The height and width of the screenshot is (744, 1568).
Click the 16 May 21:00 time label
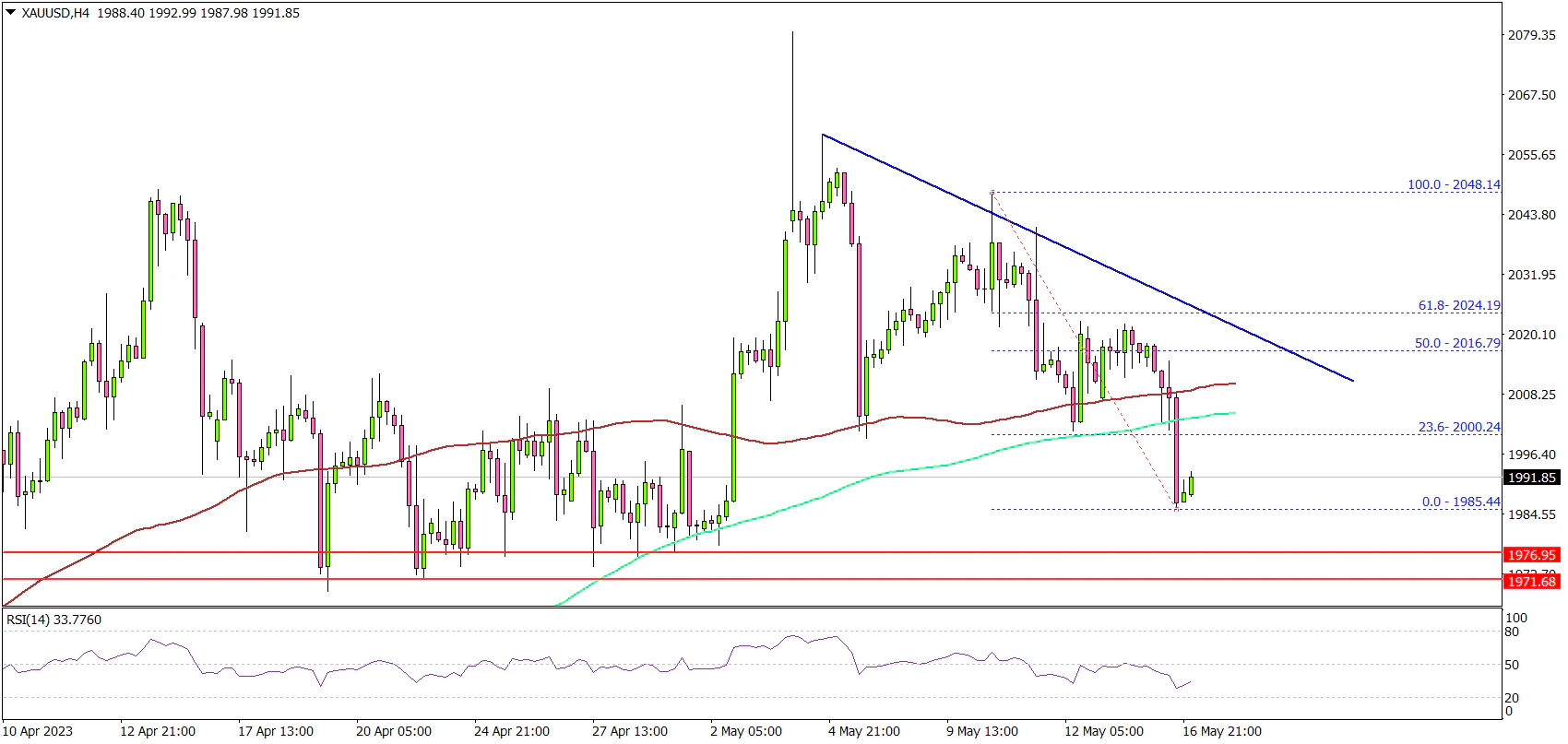pos(1221,731)
